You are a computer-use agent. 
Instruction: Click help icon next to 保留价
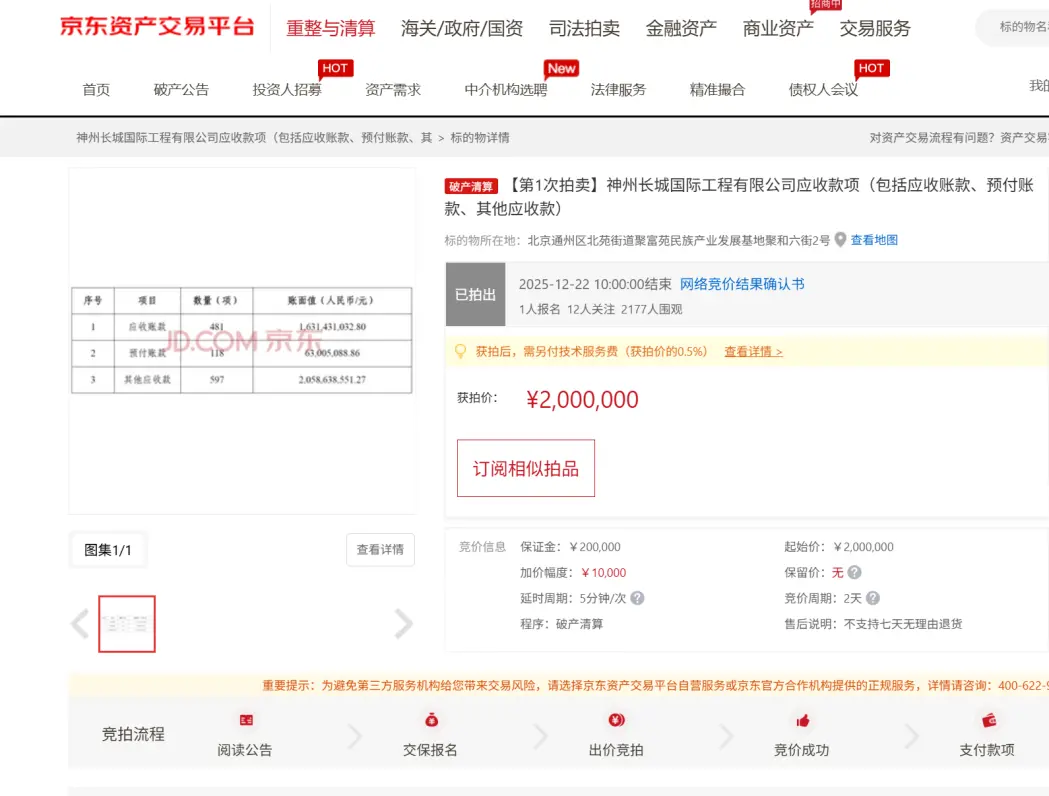[854, 573]
